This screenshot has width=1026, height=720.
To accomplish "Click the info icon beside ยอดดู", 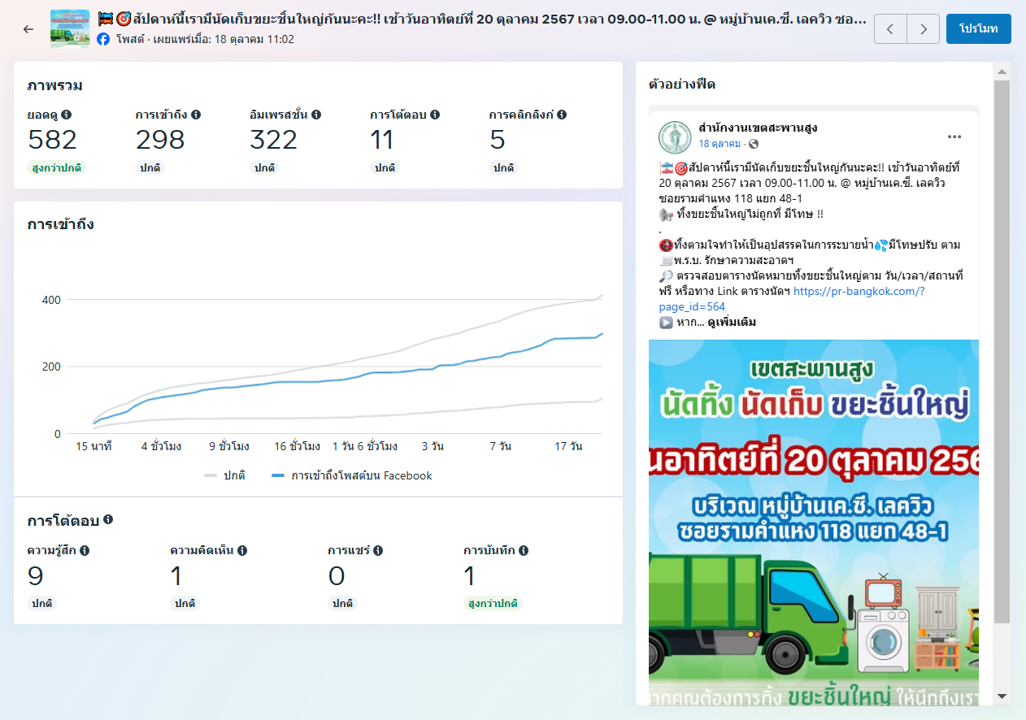I will click(66, 115).
